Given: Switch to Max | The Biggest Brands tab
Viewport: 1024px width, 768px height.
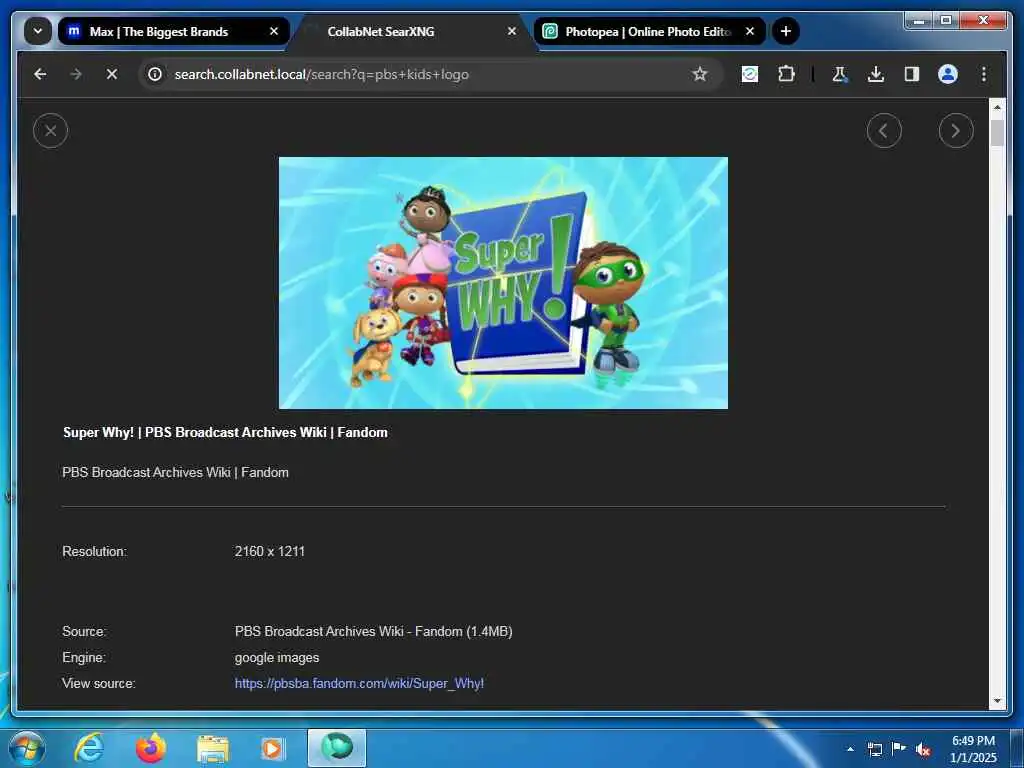Looking at the screenshot, I should pos(173,31).
